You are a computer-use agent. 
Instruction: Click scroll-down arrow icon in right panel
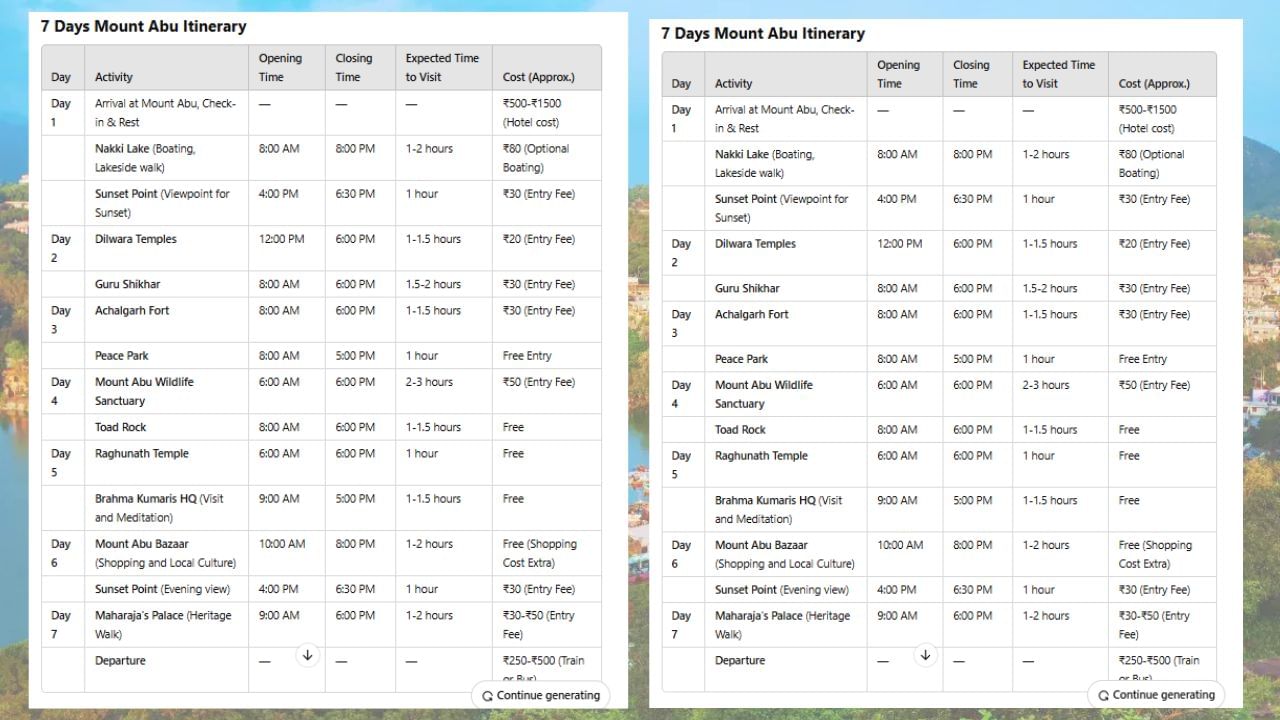925,655
